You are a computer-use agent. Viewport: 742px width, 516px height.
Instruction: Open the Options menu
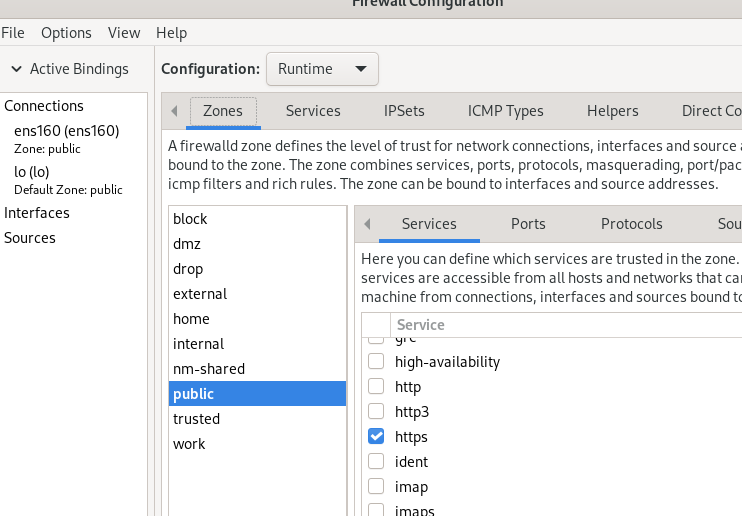(66, 32)
